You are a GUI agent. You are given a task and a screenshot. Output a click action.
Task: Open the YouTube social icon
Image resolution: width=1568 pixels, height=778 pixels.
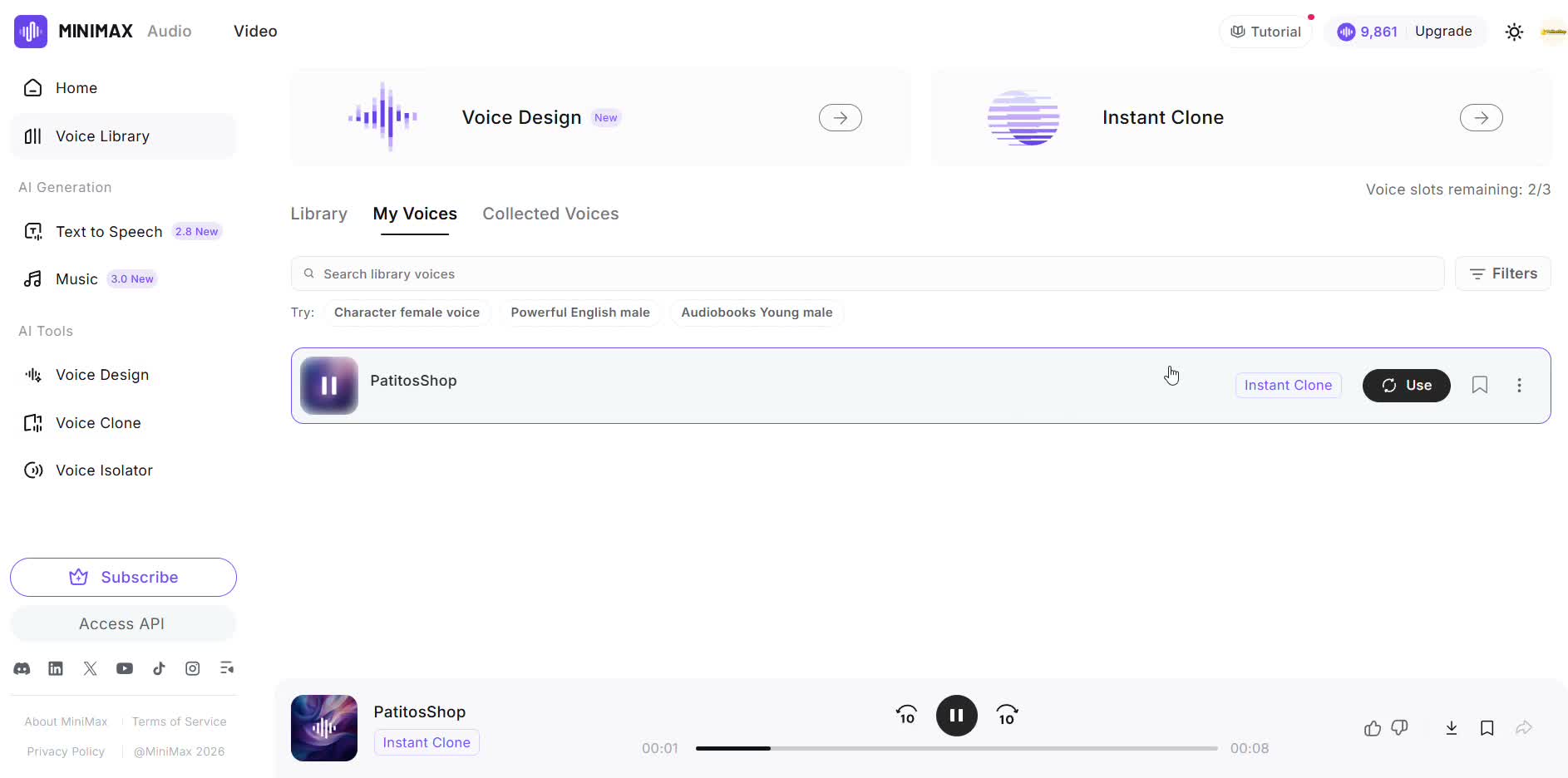[x=125, y=668]
